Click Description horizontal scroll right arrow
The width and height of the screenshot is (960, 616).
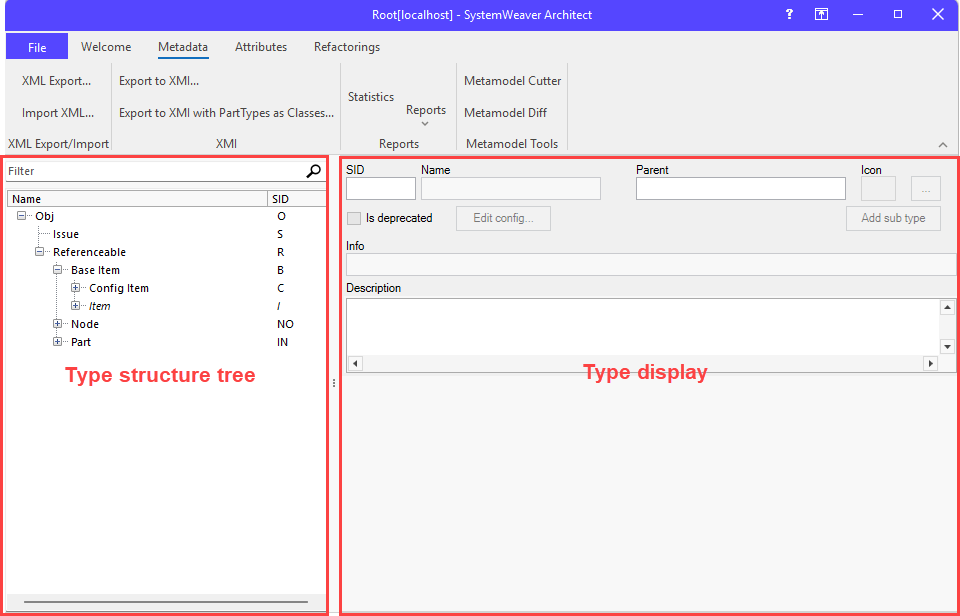[x=931, y=364]
